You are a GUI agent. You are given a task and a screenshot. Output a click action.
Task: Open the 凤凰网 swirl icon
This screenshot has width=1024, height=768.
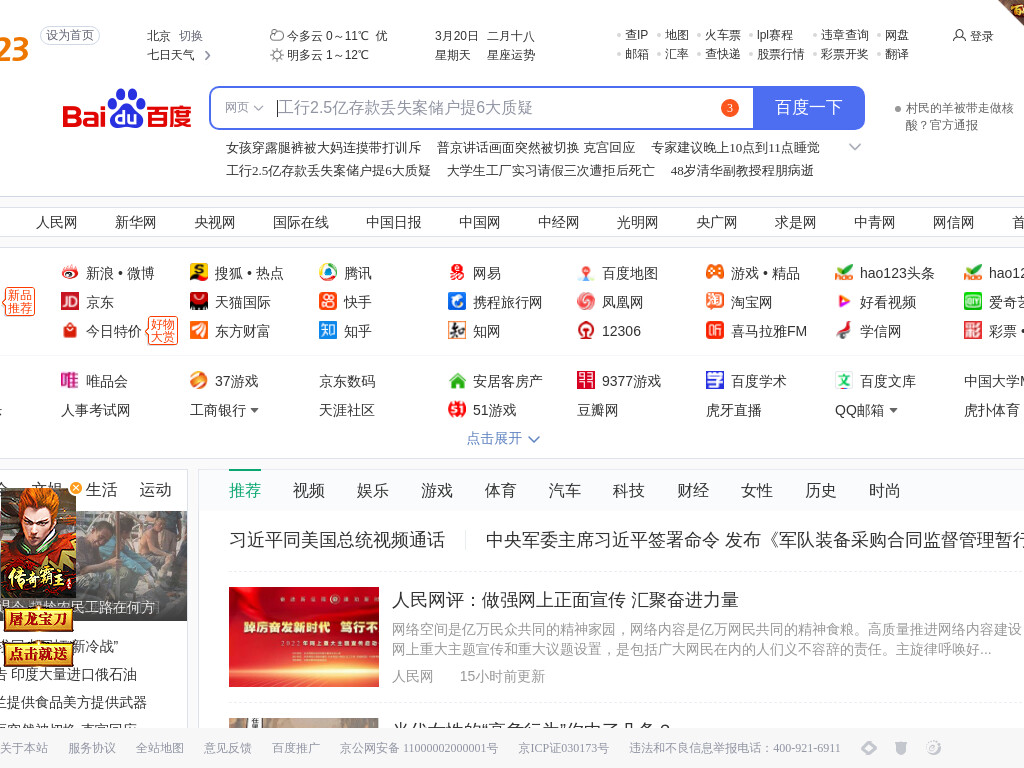click(586, 301)
